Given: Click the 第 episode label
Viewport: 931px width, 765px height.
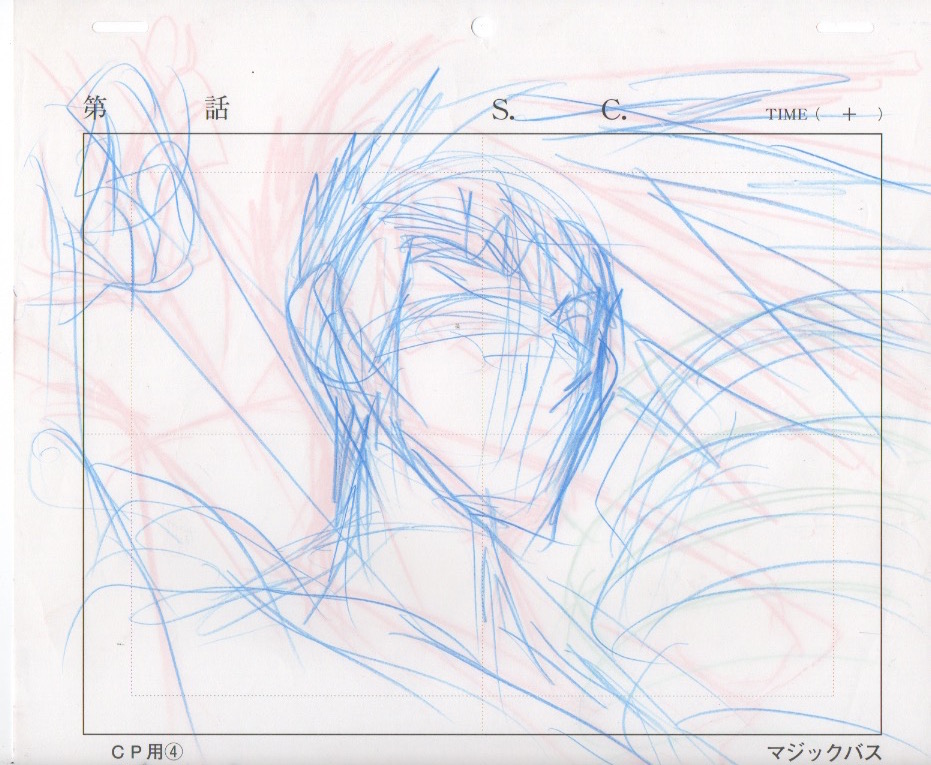Looking at the screenshot, I should [94, 109].
